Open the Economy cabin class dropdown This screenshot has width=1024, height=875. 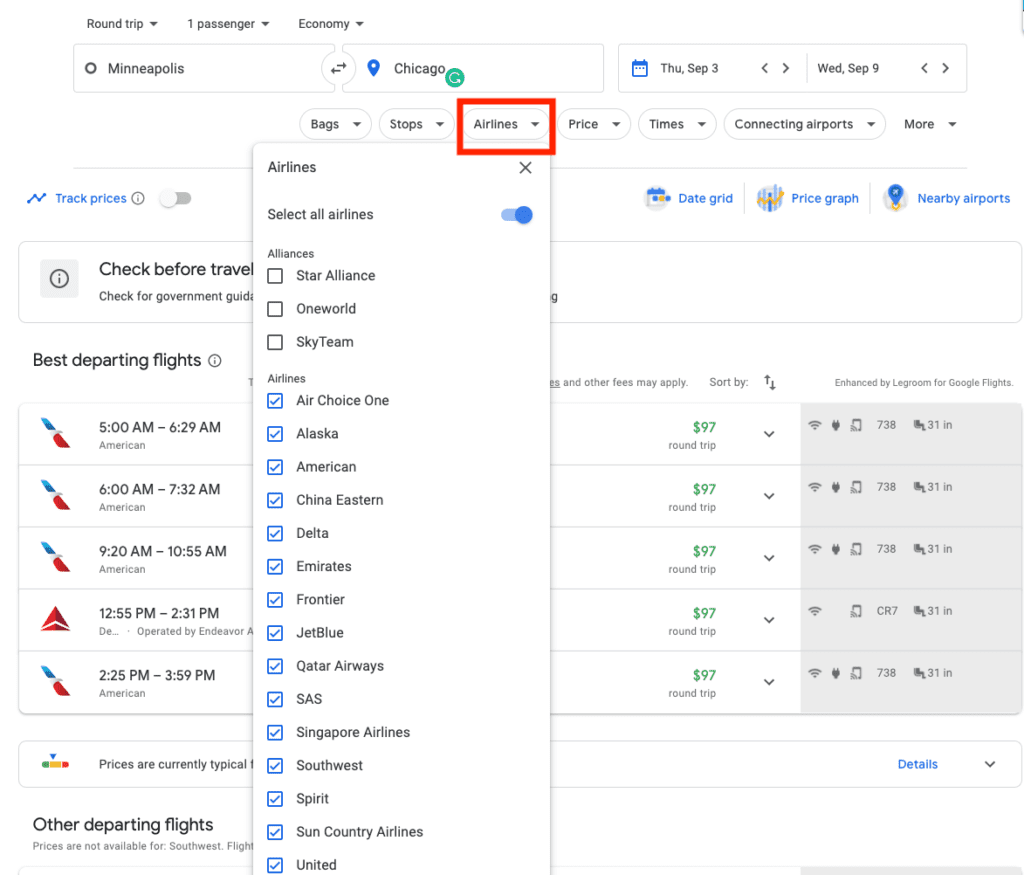coord(331,23)
